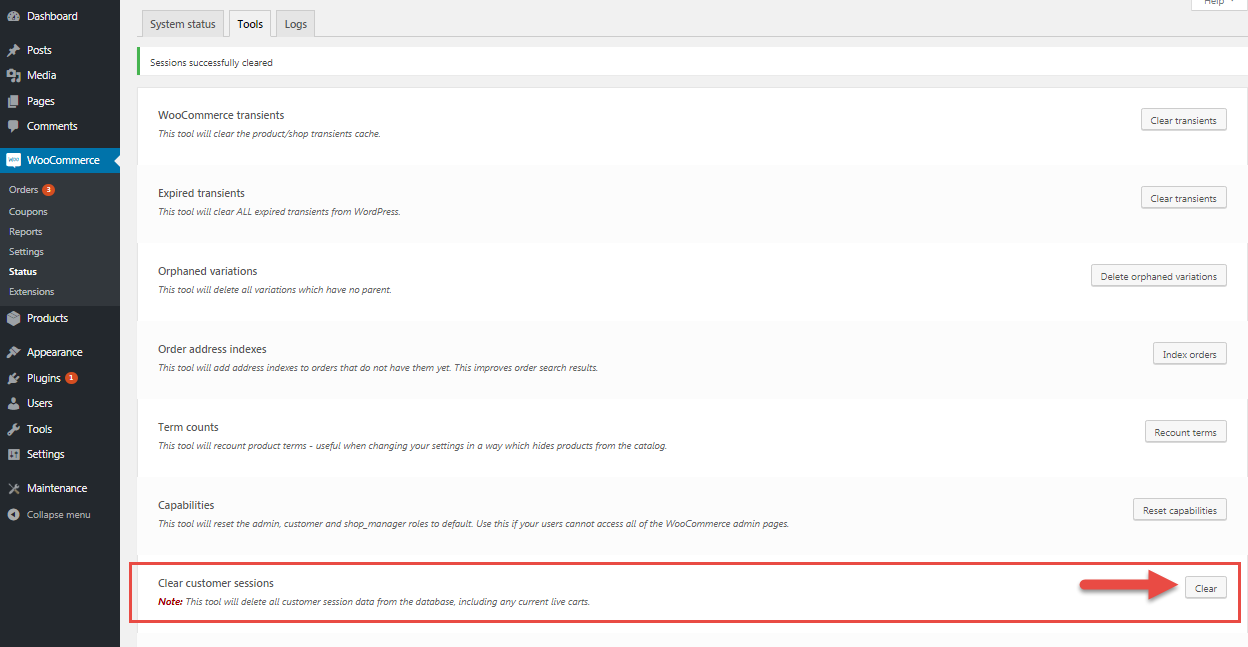Click the red 'Note:' label text
The height and width of the screenshot is (647, 1248).
click(x=170, y=602)
